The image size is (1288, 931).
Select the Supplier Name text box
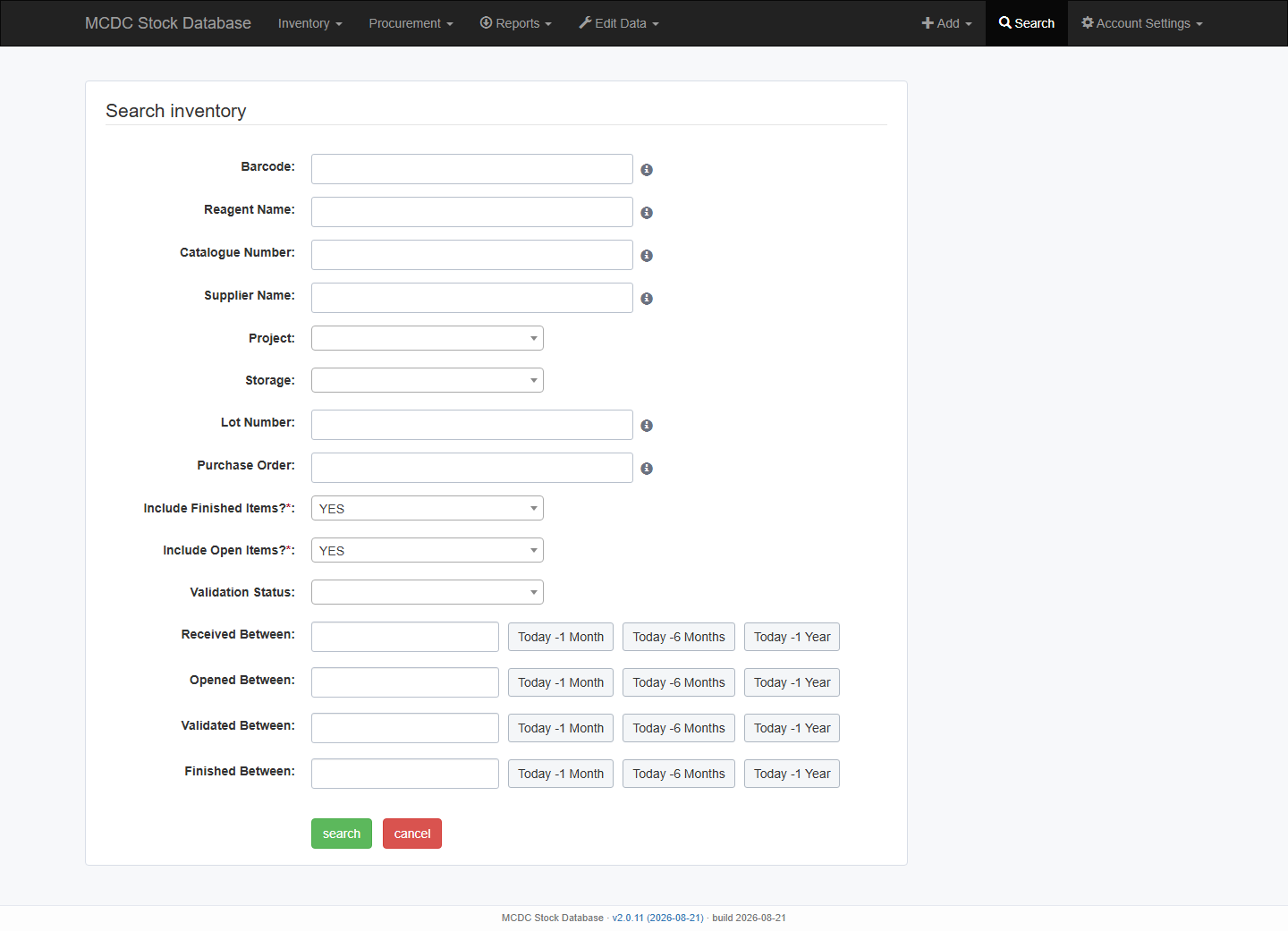[472, 298]
